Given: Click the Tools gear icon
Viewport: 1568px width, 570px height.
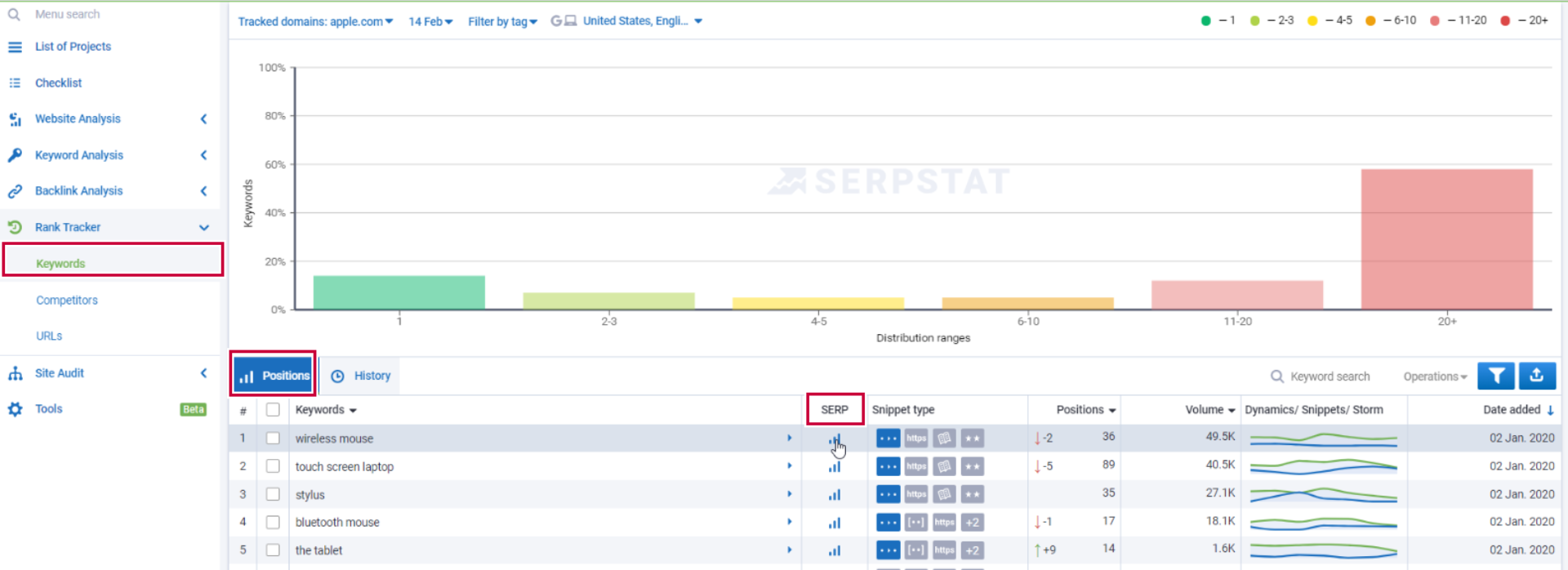Looking at the screenshot, I should tap(15, 409).
